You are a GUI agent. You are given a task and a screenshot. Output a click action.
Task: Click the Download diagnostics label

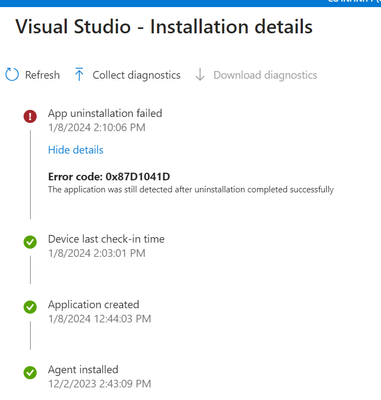(265, 75)
